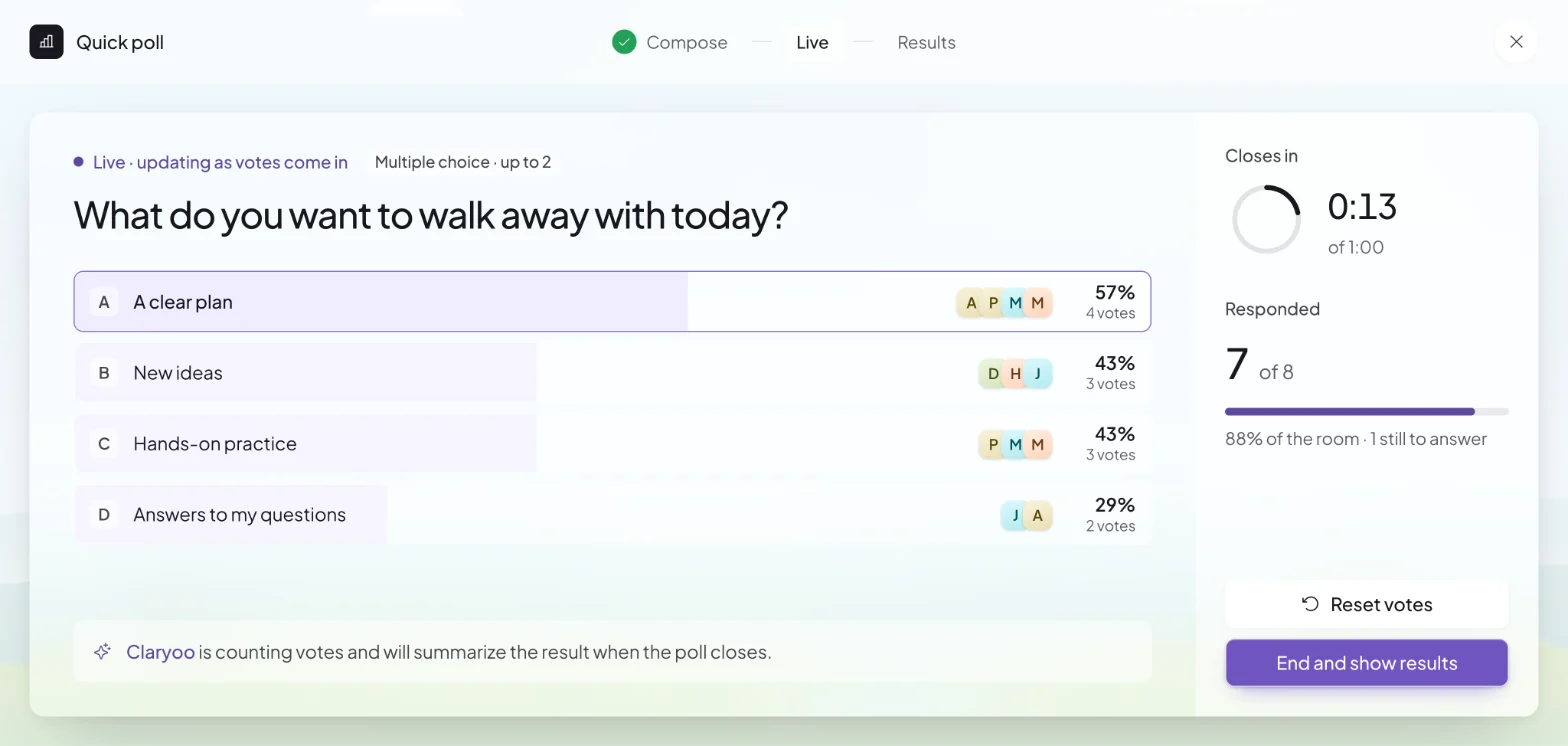
Task: Click the J voter avatar on Answers to my questions
Action: [x=1015, y=516]
